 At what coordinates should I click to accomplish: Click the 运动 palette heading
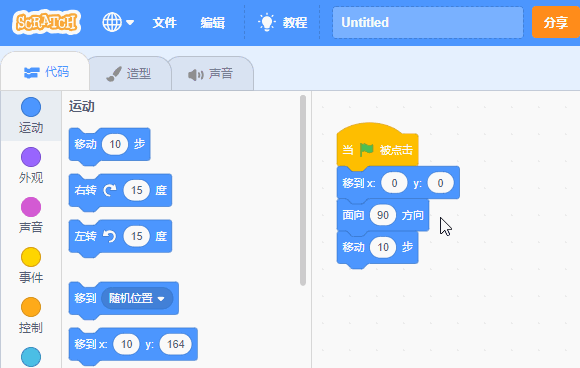(x=82, y=106)
